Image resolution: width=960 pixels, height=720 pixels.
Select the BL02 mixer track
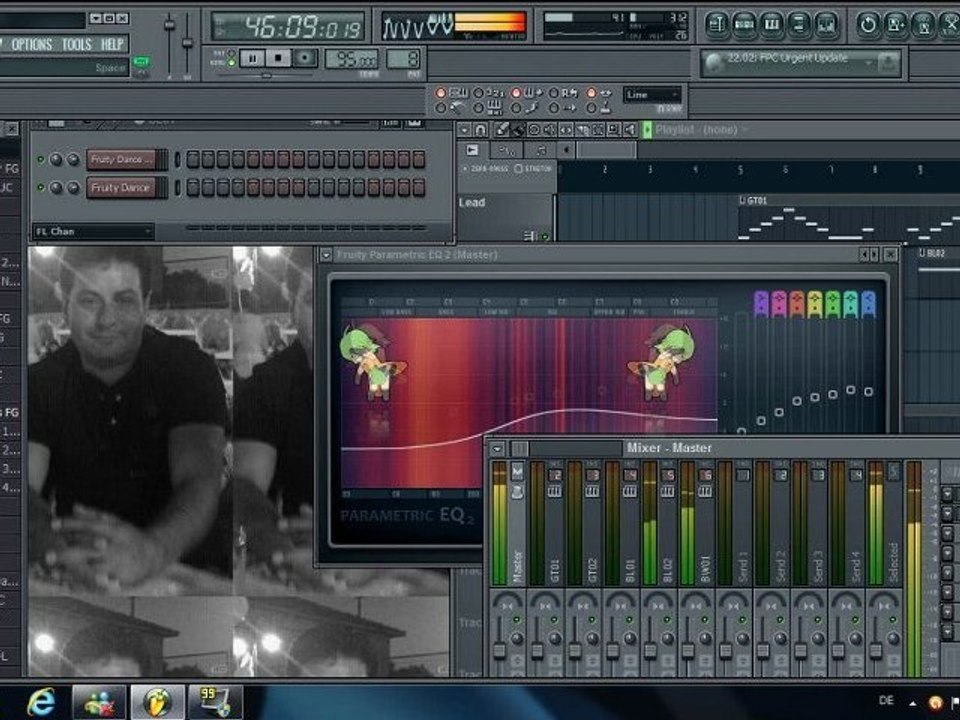click(661, 523)
